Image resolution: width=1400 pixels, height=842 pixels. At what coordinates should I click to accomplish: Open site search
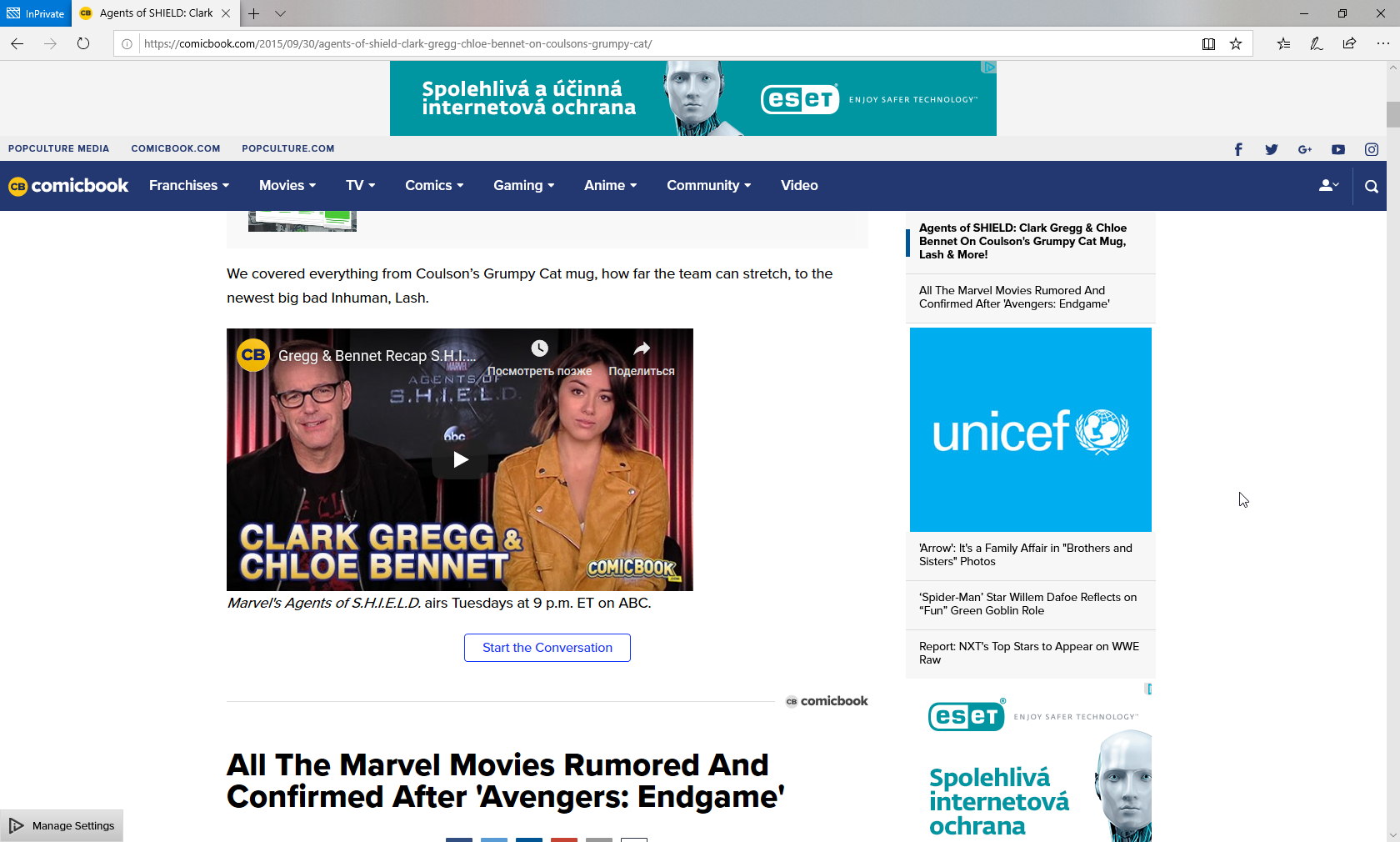coord(1372,186)
